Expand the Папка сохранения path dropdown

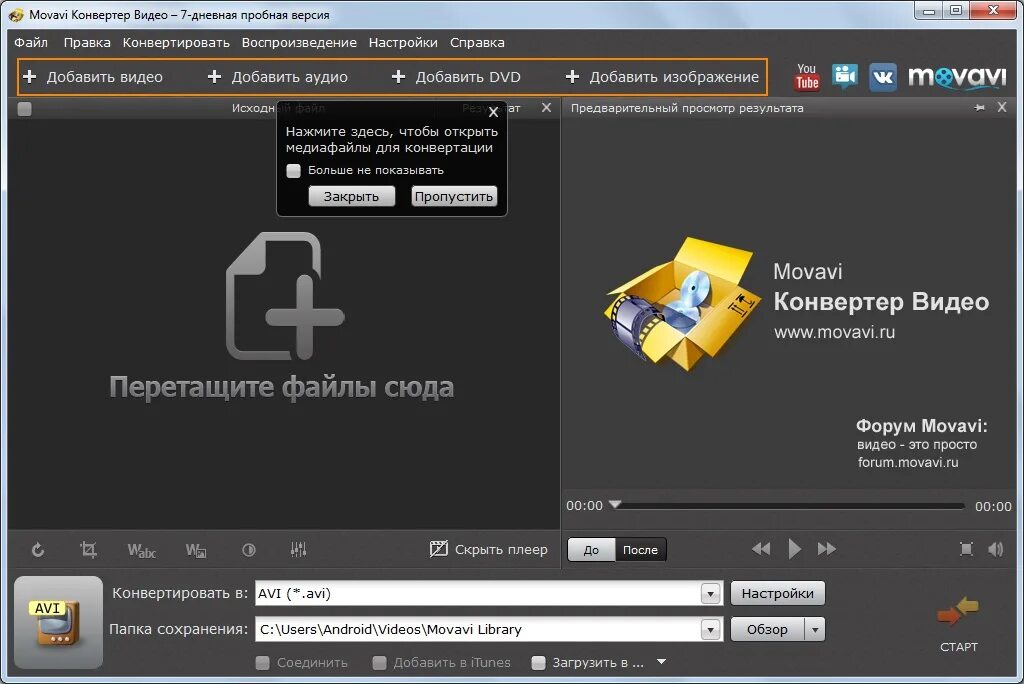(x=711, y=630)
